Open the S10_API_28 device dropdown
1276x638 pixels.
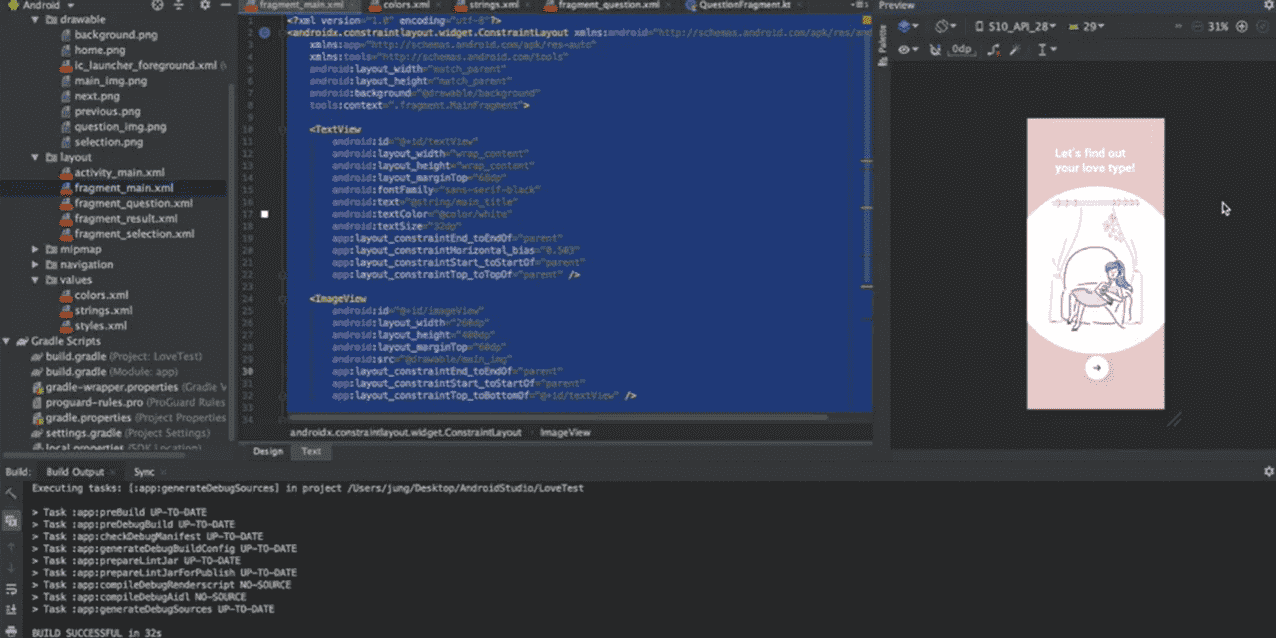coord(1014,27)
